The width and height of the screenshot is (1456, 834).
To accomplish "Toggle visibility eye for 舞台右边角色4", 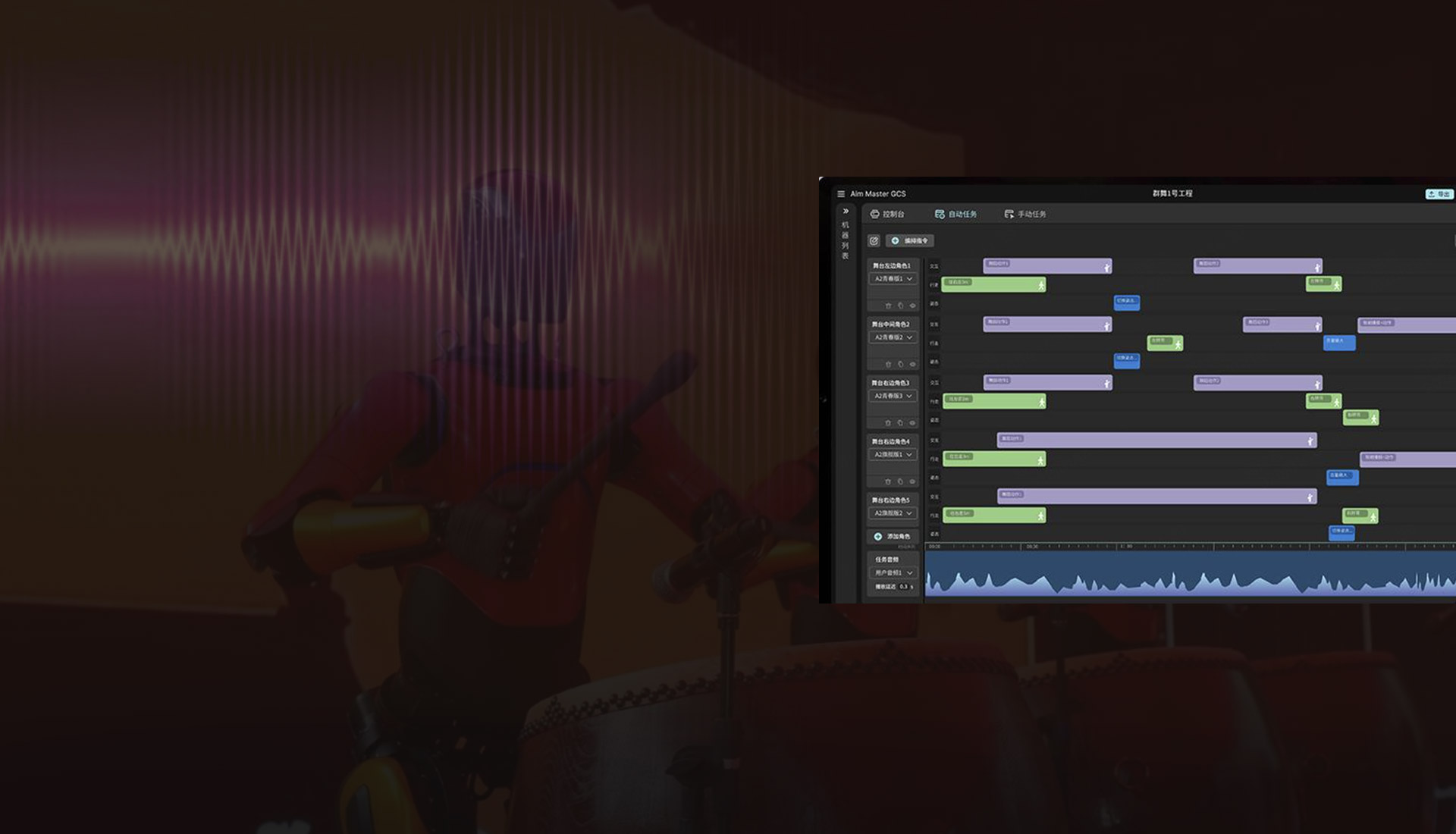I will [x=912, y=481].
